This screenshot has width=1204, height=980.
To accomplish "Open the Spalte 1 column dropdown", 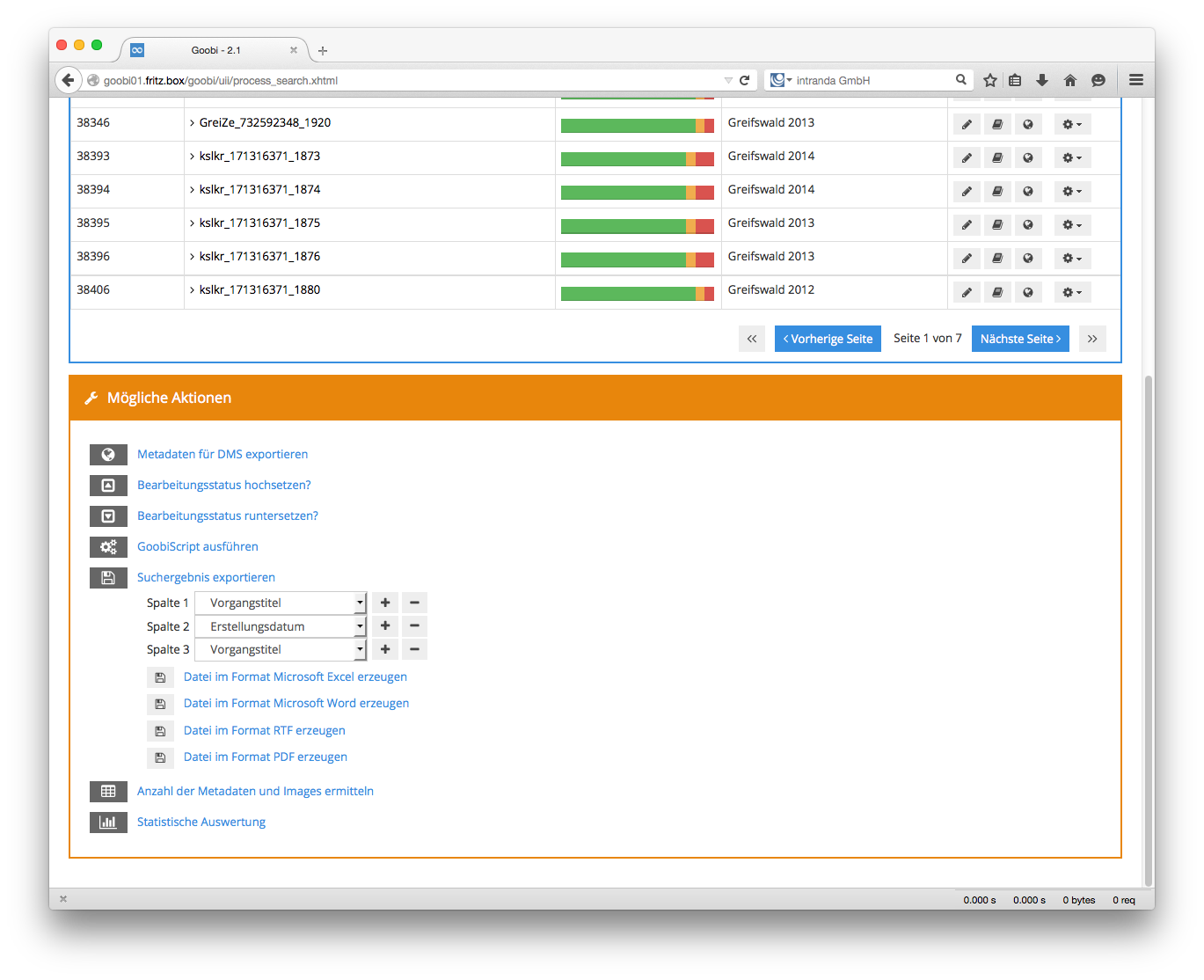I will coord(280,603).
